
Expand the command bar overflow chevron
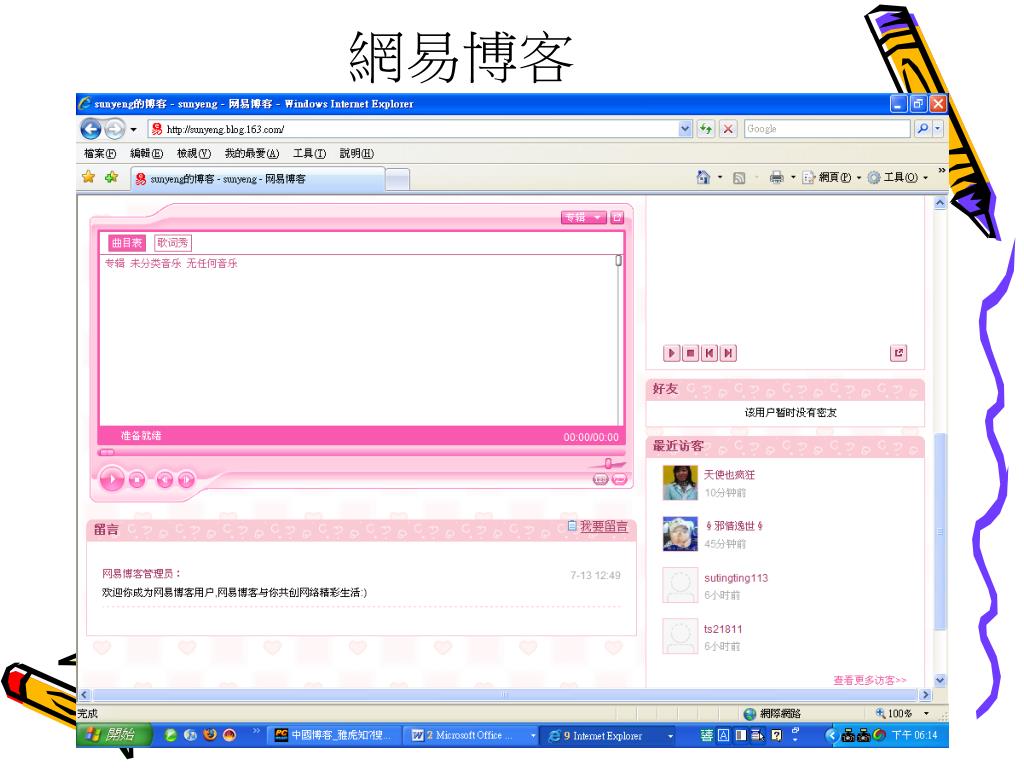[x=941, y=171]
